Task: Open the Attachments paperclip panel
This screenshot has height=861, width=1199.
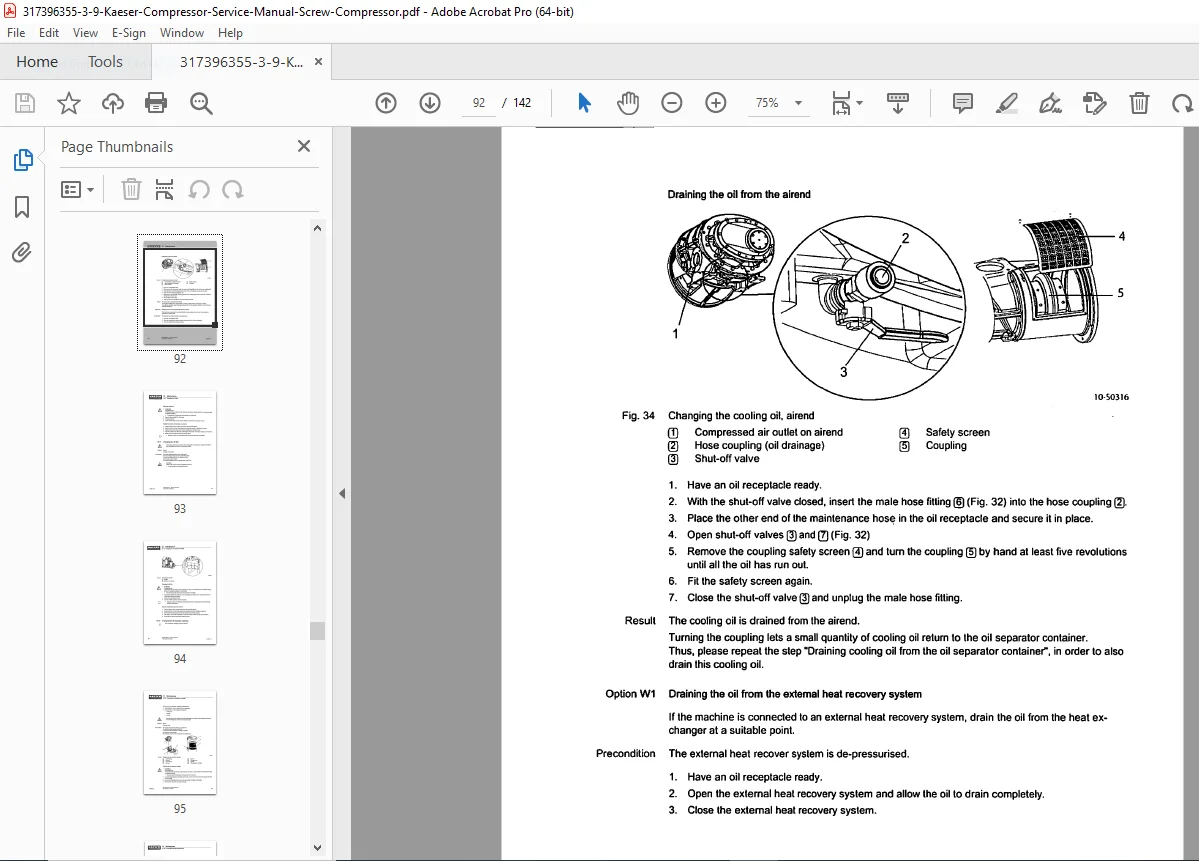Action: [x=21, y=252]
